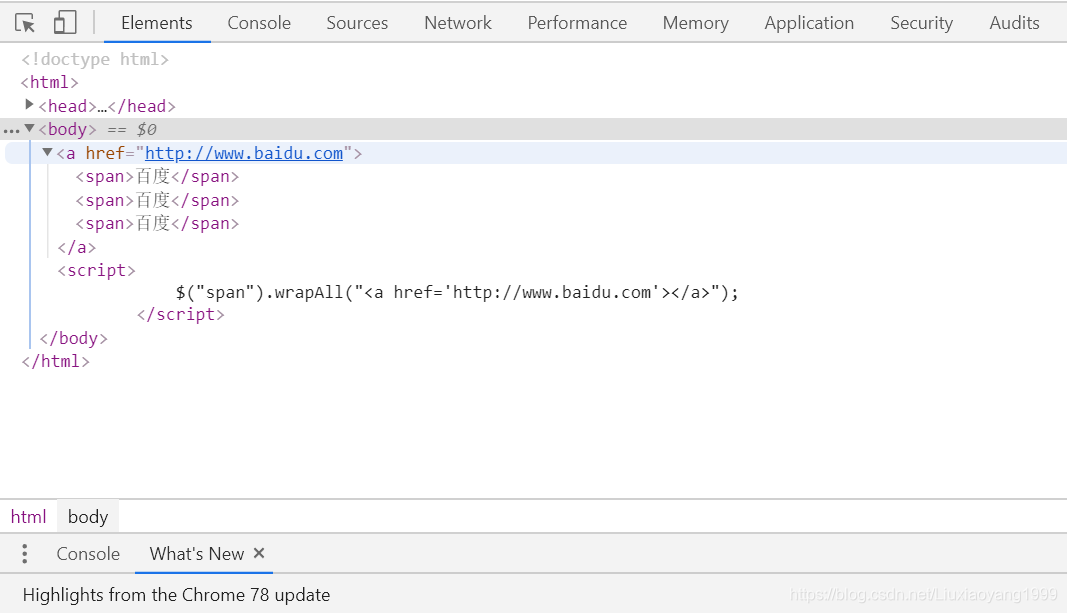
Task: Click the ellipsis actions next to body
Action: pos(12,130)
